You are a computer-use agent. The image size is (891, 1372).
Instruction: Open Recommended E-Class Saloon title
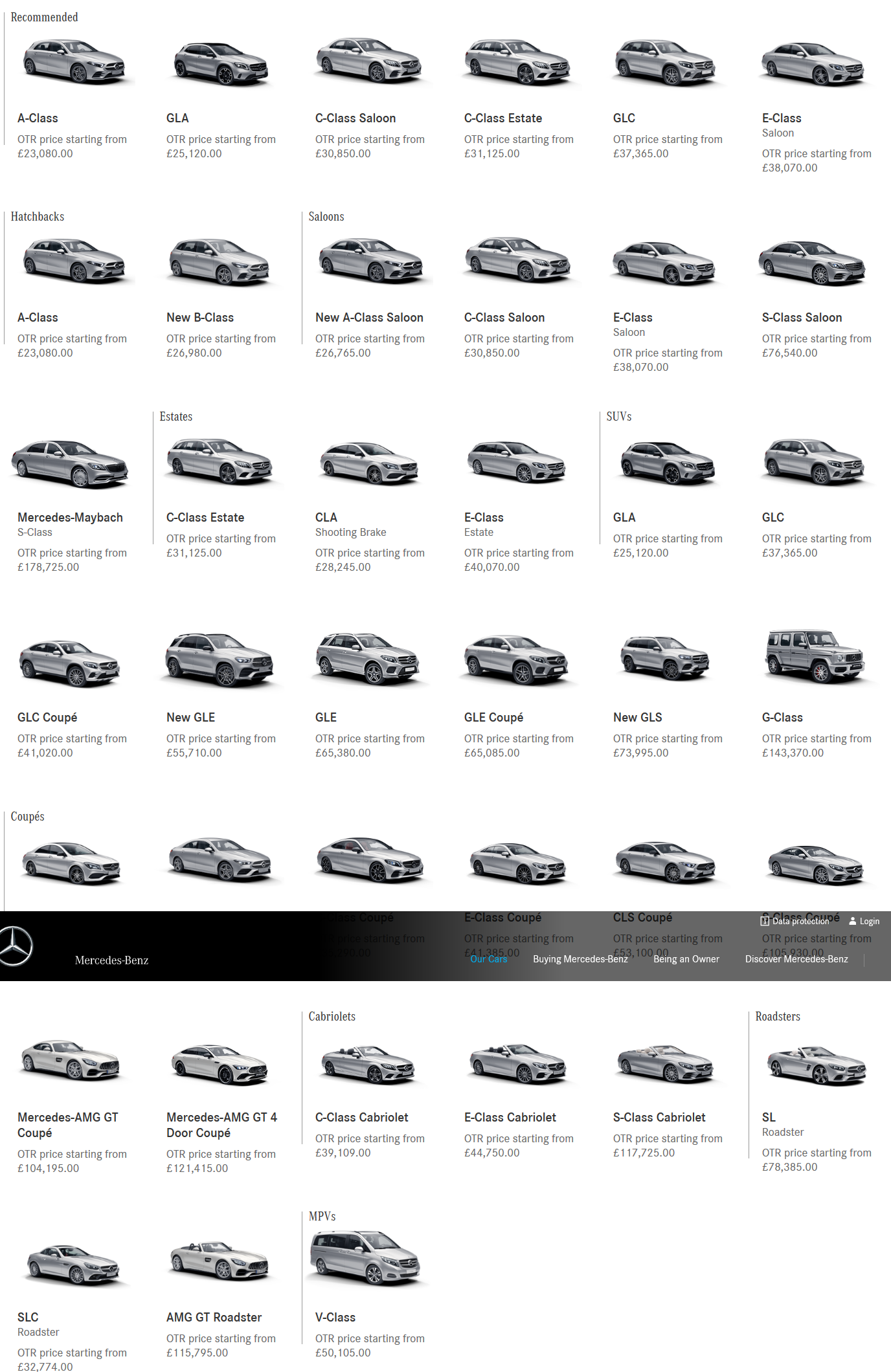(782, 118)
